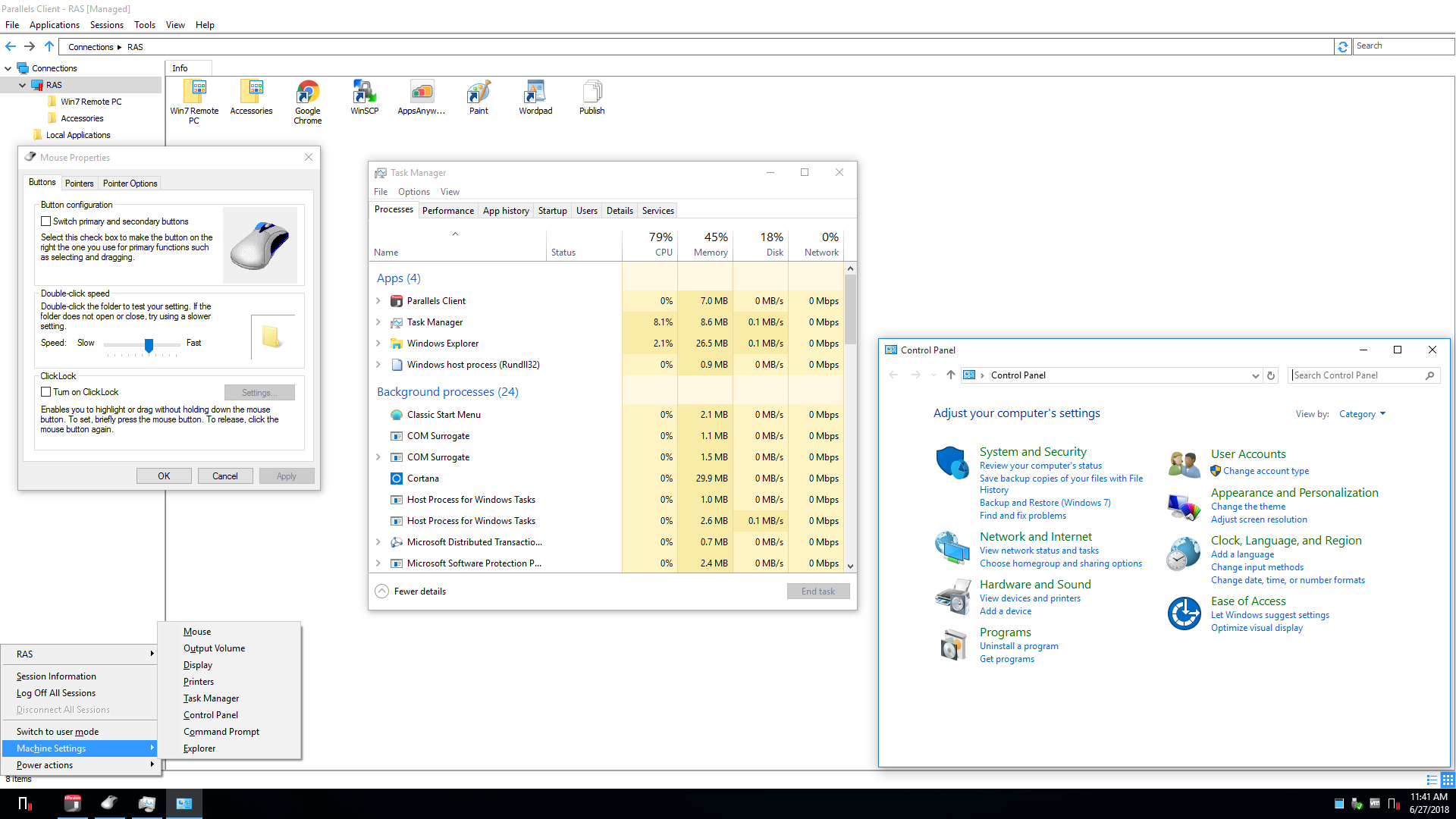The width and height of the screenshot is (1456, 819).
Task: Launch the Paint published app
Action: [479, 97]
